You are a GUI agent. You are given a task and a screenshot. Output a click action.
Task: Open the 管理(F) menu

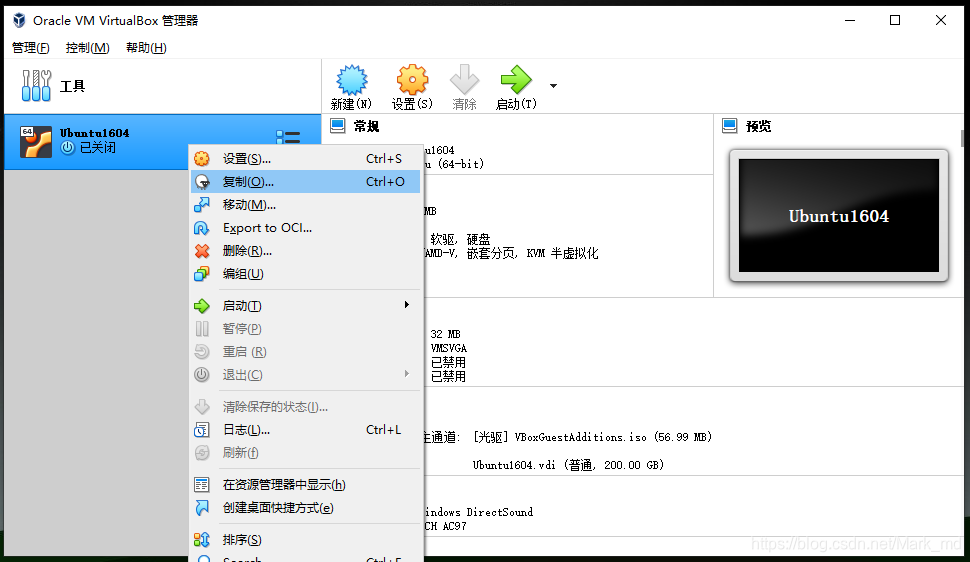pyautogui.click(x=30, y=48)
